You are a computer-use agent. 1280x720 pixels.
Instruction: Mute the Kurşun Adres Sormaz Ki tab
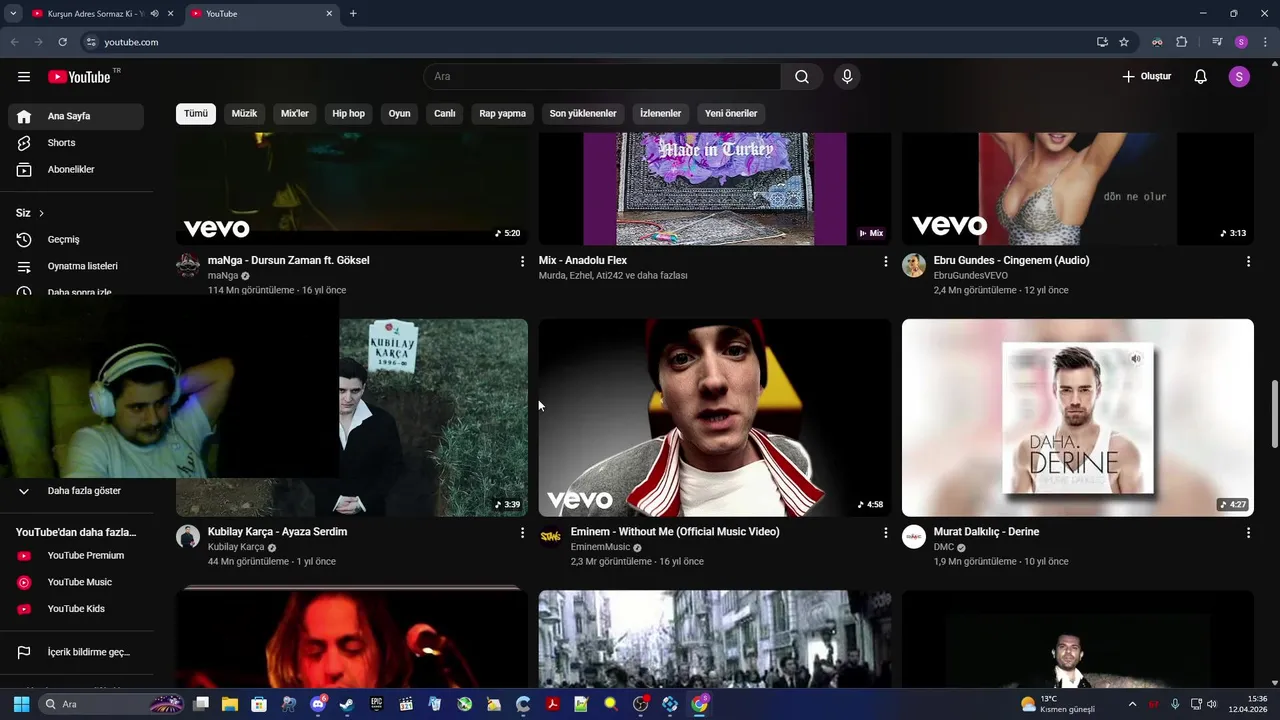(154, 13)
